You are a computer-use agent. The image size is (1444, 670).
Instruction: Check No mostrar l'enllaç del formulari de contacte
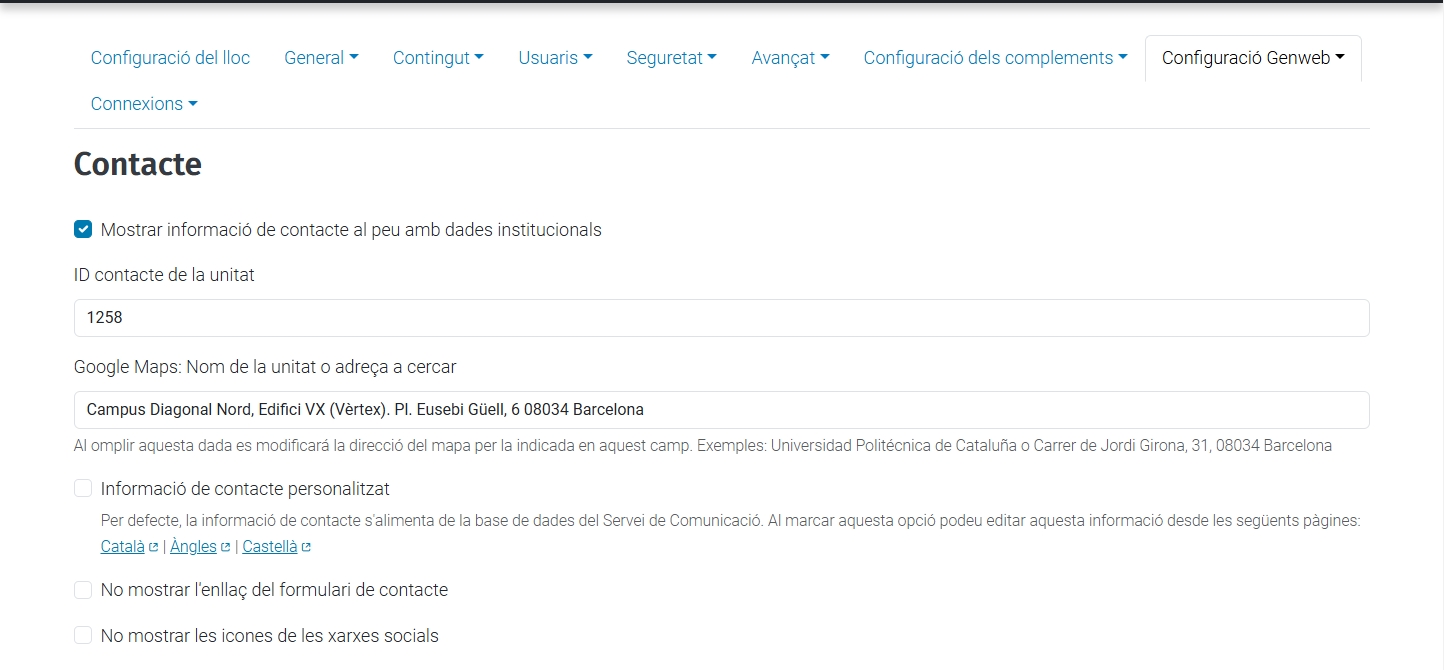click(82, 590)
